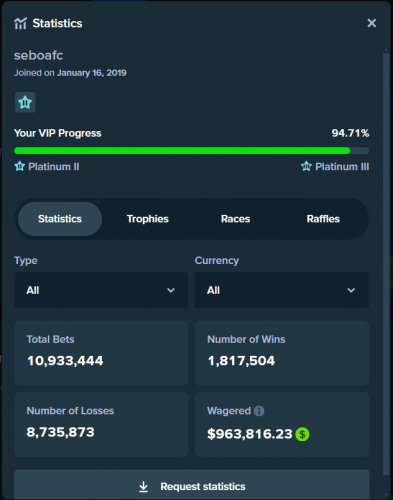The height and width of the screenshot is (500, 393).
Task: Click the Request statistics button
Action: click(192, 486)
